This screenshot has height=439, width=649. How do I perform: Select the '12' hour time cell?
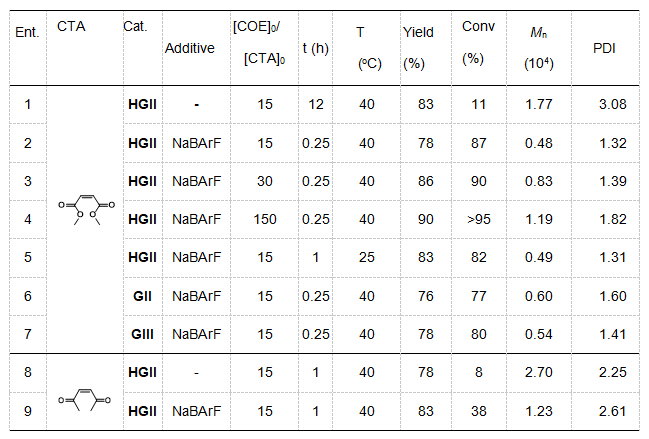(x=315, y=103)
